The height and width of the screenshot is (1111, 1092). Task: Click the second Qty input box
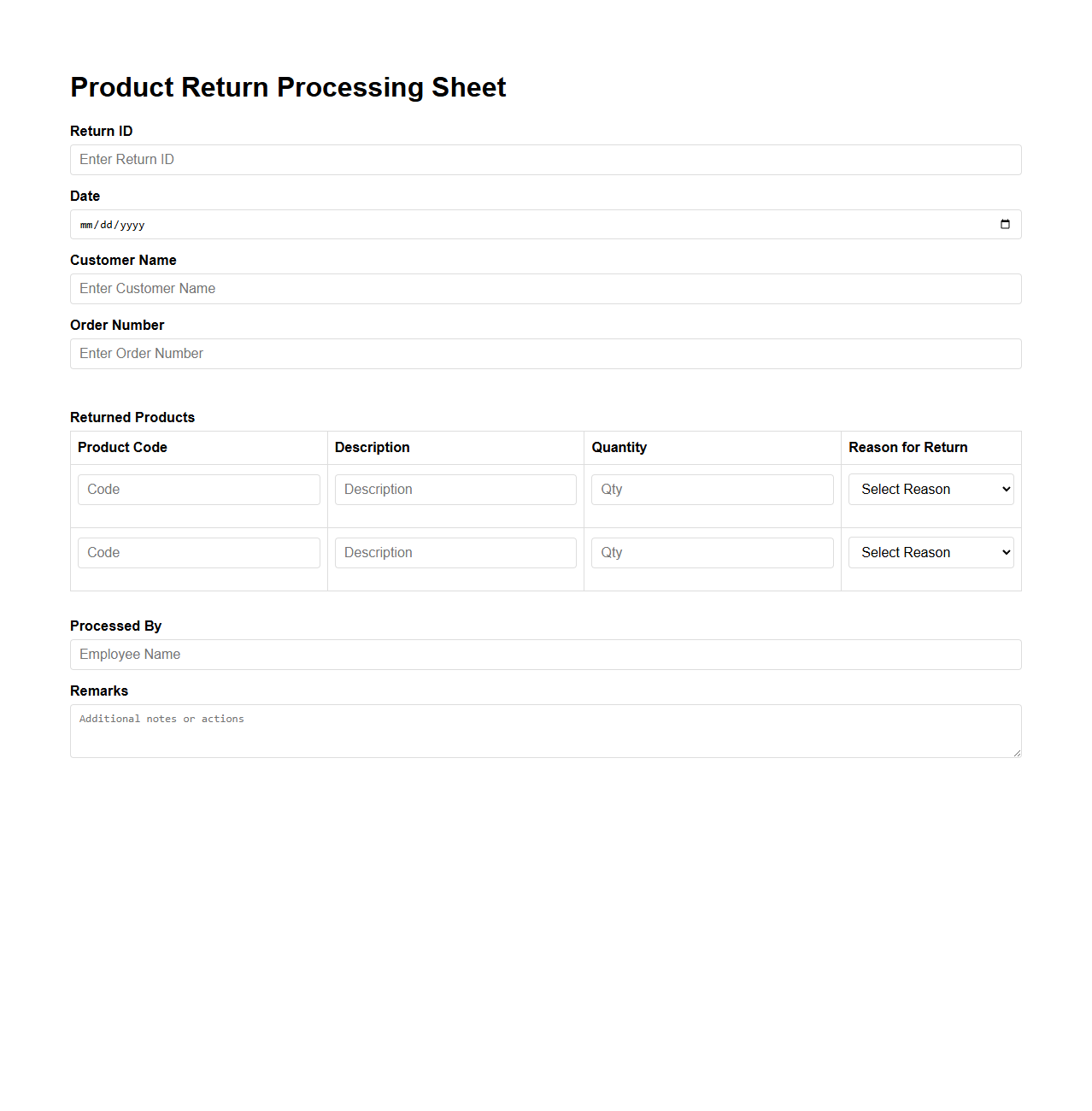pyautogui.click(x=712, y=552)
